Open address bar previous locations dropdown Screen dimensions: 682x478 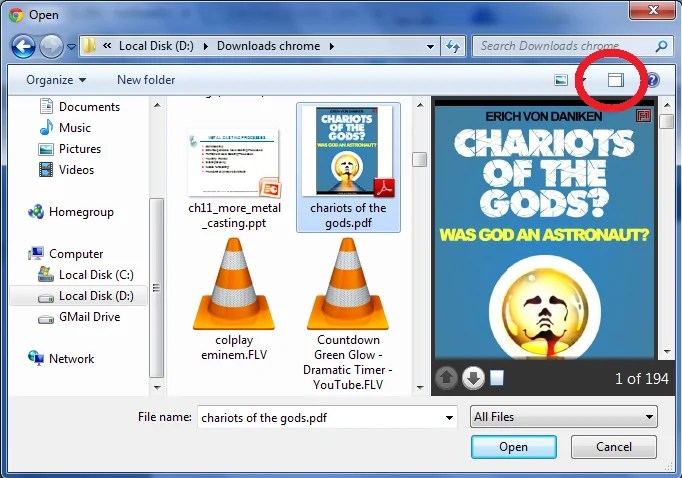430,46
